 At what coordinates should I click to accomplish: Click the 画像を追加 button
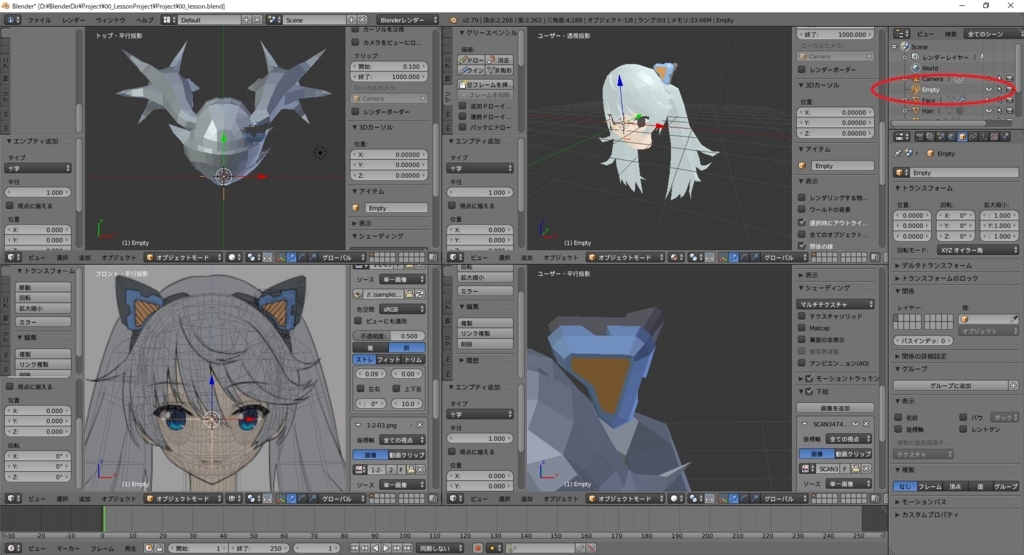835,408
